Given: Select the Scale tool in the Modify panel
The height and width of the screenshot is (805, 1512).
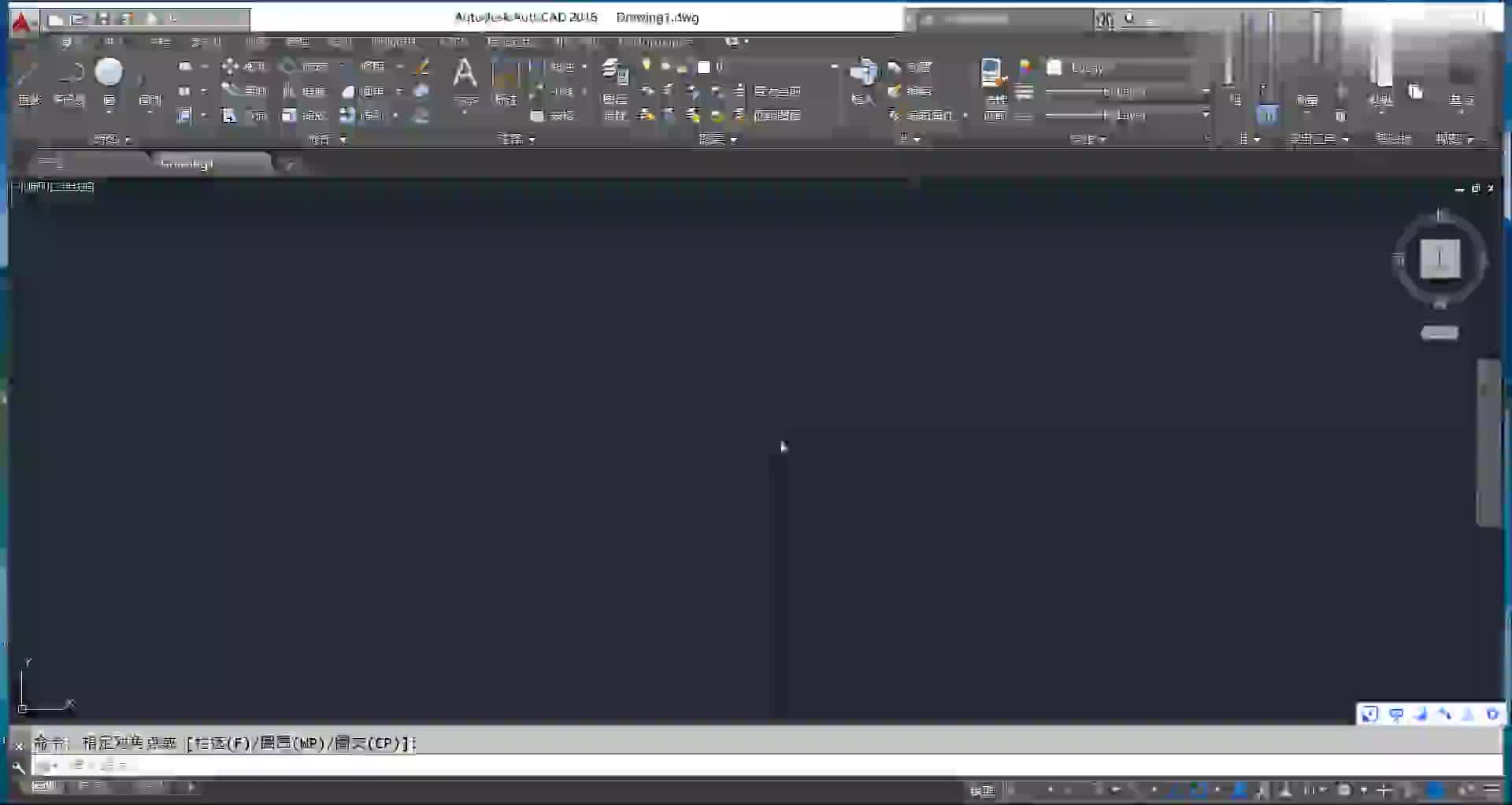Looking at the screenshot, I should tap(304, 115).
